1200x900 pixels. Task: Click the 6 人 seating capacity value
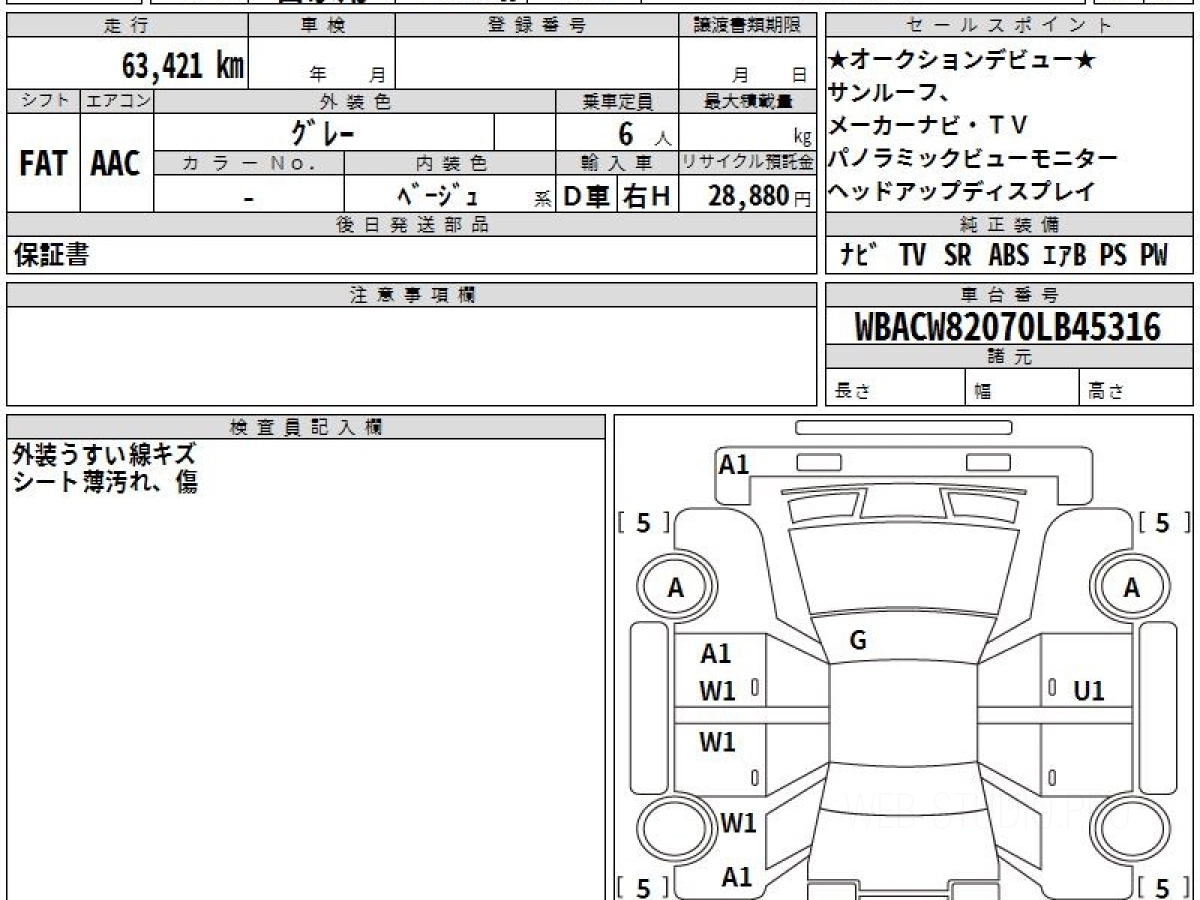coord(645,132)
